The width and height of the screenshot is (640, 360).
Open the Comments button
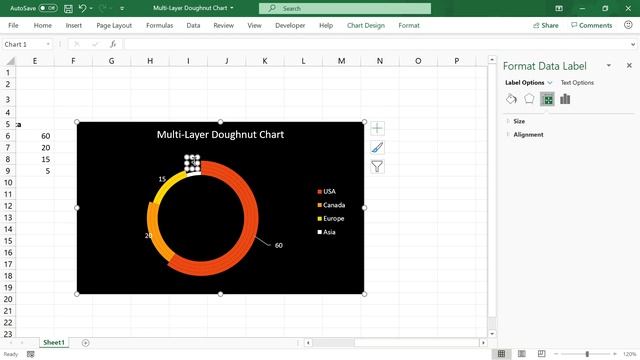coord(591,25)
